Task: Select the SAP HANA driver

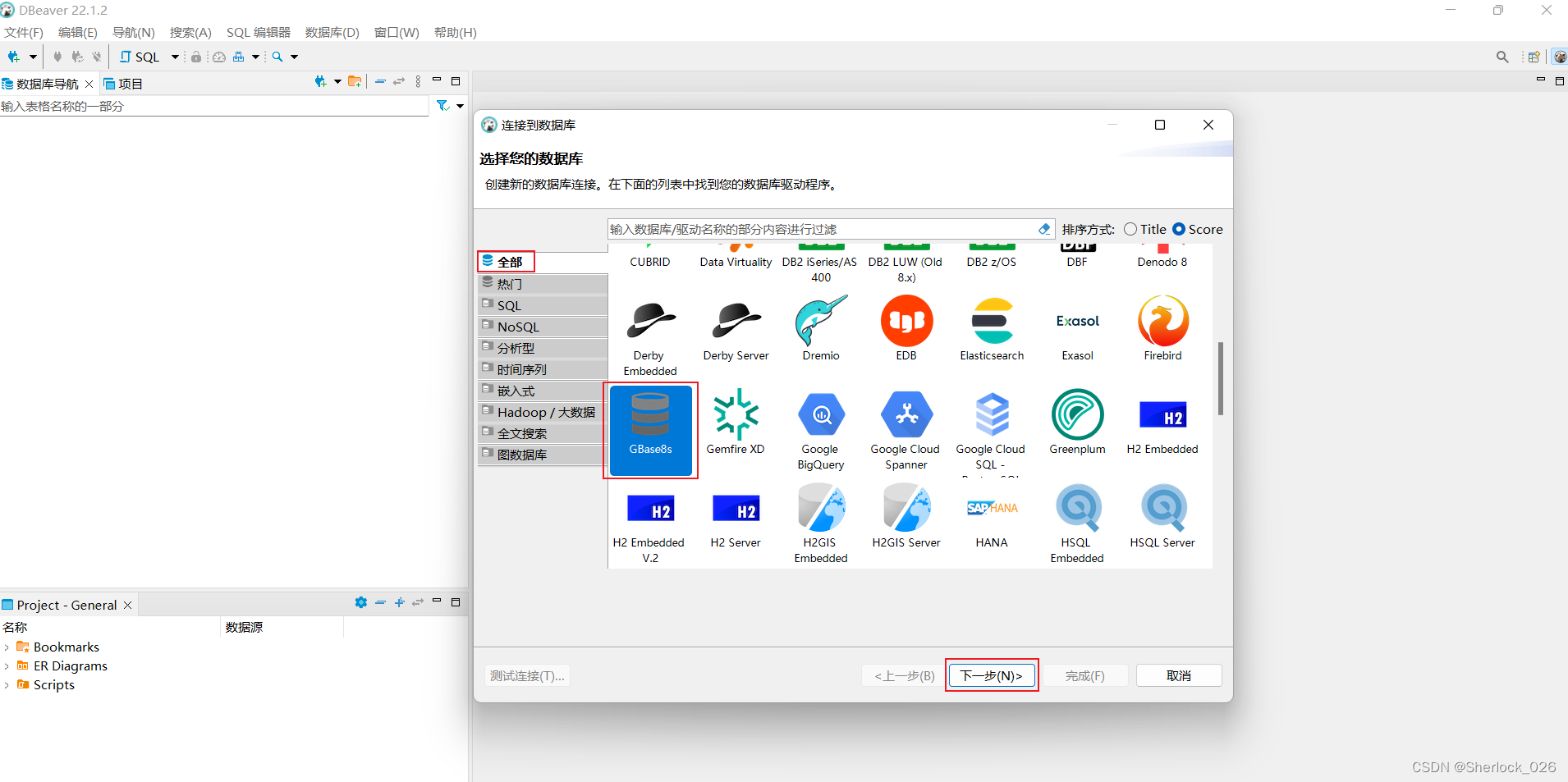Action: [x=991, y=515]
